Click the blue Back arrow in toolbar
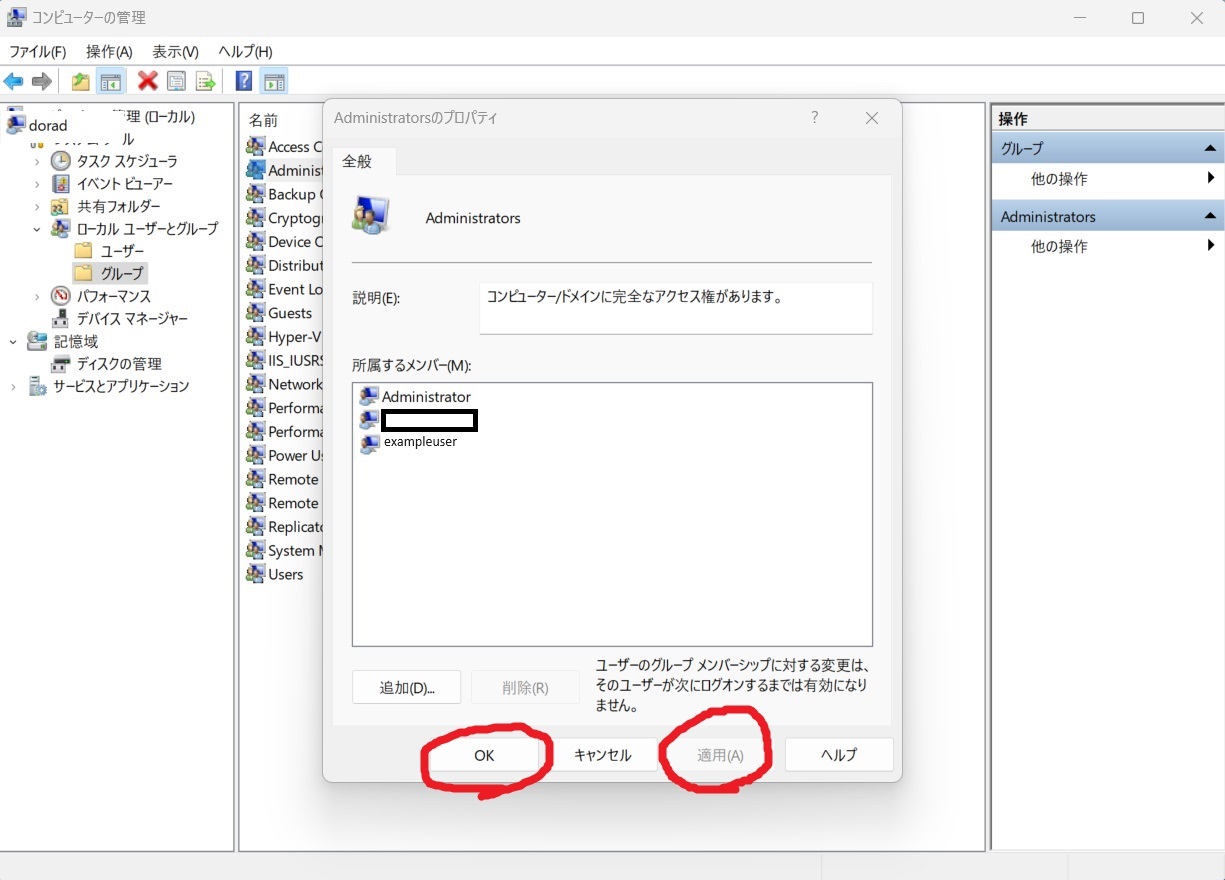This screenshot has width=1225, height=880. click(13, 82)
